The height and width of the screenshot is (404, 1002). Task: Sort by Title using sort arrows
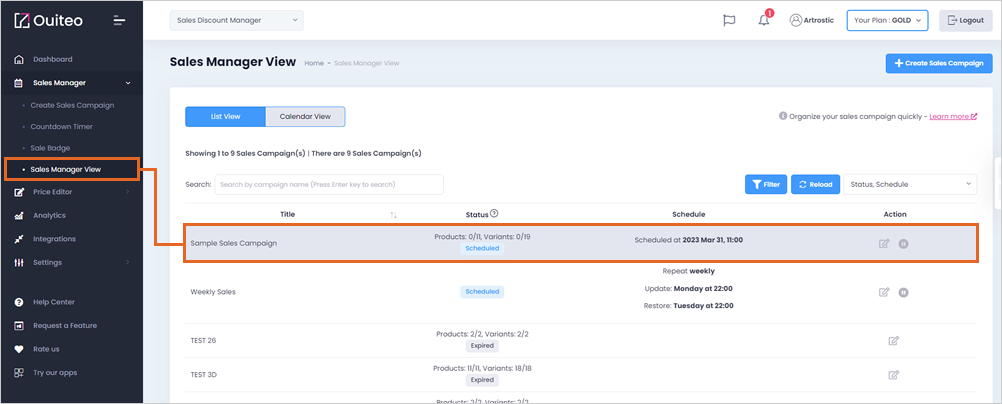click(394, 215)
